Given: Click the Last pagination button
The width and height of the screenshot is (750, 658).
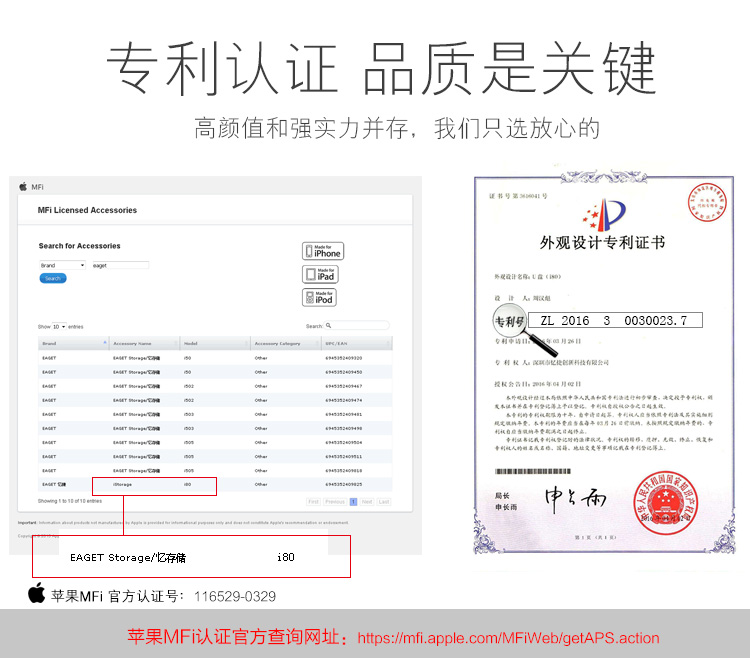Looking at the screenshot, I should click(384, 502).
